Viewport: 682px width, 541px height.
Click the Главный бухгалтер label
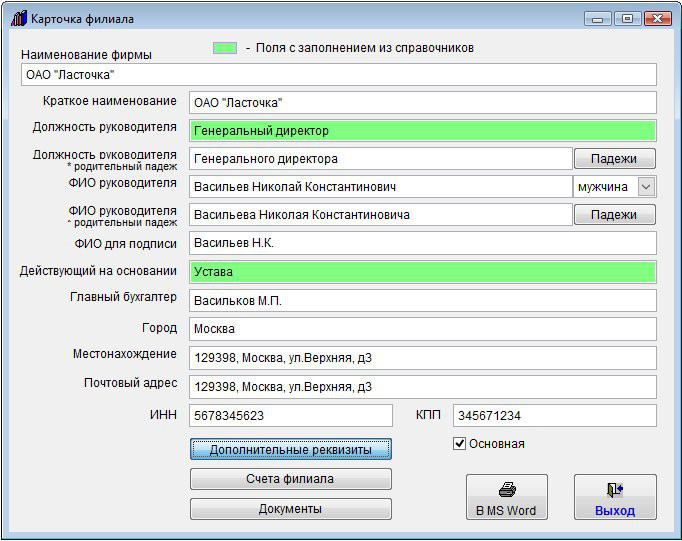(124, 297)
